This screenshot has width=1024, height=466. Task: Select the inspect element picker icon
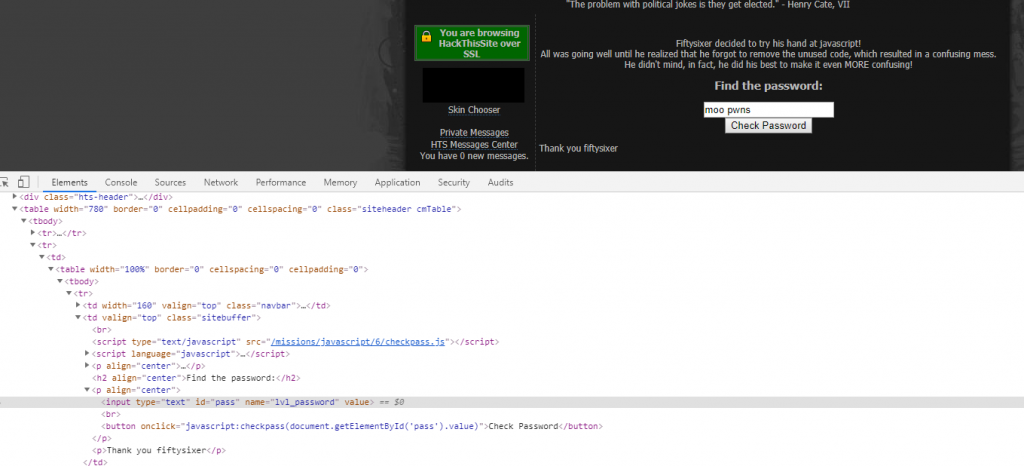point(5,182)
